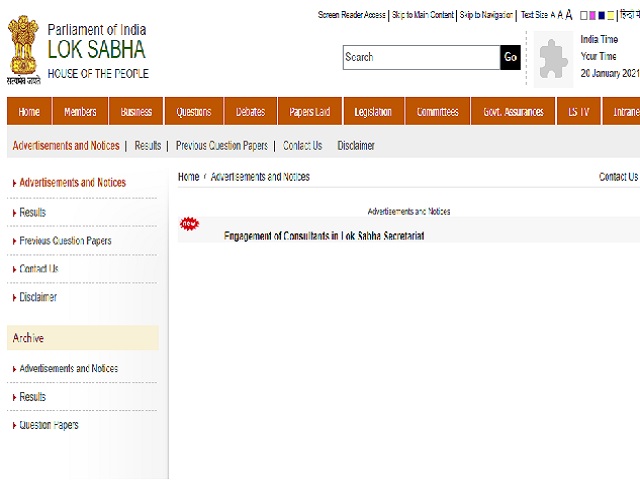Viewport: 640px width, 480px height.
Task: Click the 20 January 2021 date text
Action: point(610,73)
